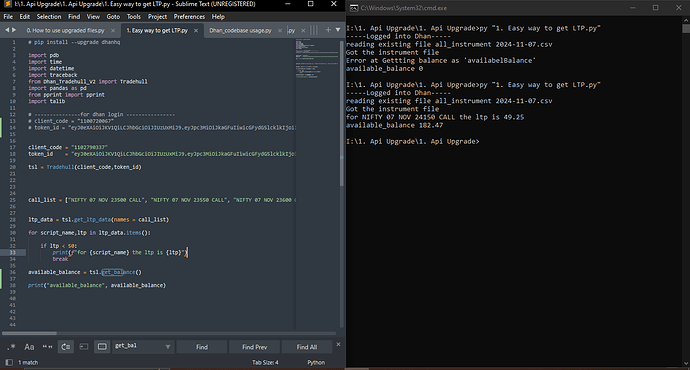Click the Sublime Text app icon in title bar
Image resolution: width=690 pixels, height=370 pixels.
[x=7, y=4]
